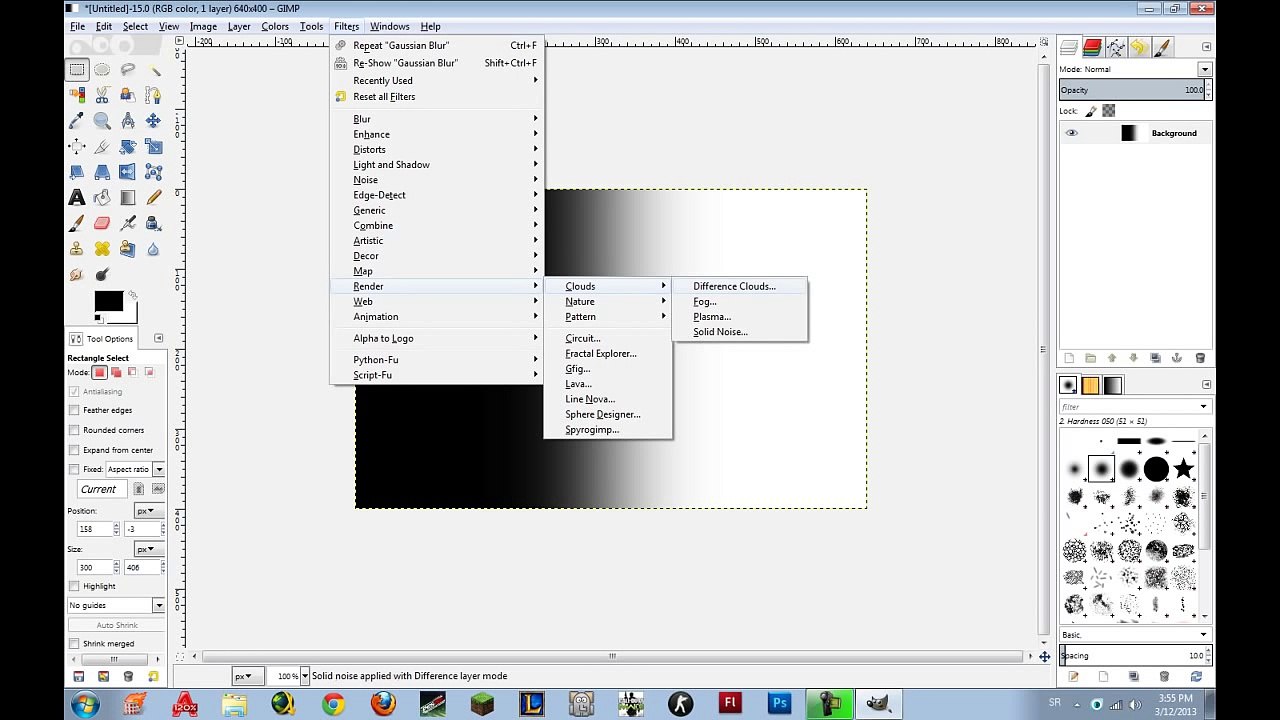Adjust the layer Opacity slider
This screenshot has width=1280, height=720.
coord(1134,90)
